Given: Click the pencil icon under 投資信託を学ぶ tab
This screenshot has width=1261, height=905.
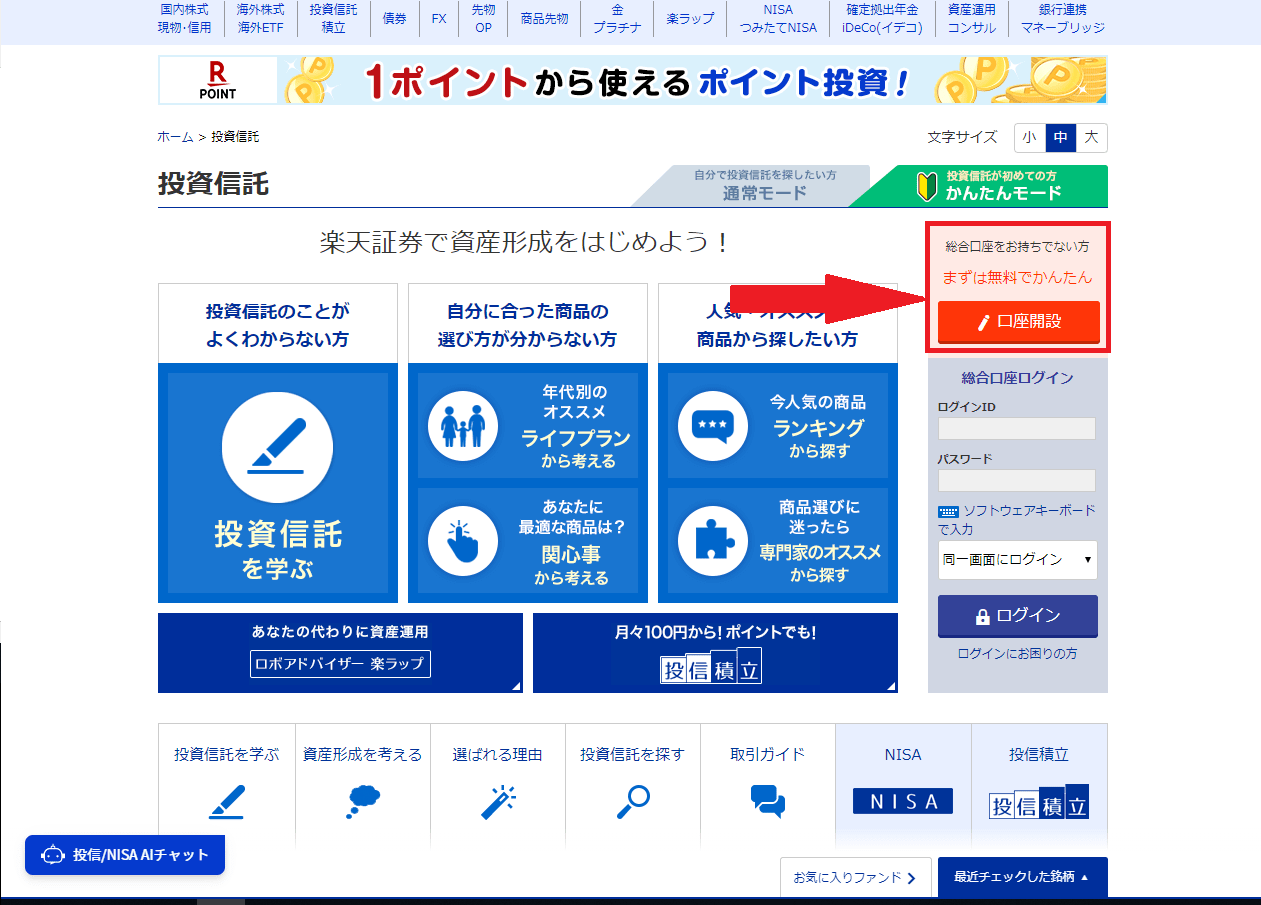Looking at the screenshot, I should click(226, 801).
